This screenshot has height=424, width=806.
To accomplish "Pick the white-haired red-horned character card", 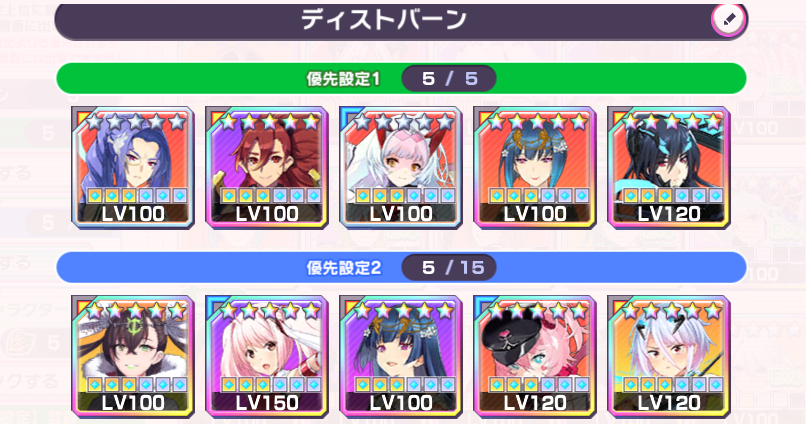I will click(401, 168).
